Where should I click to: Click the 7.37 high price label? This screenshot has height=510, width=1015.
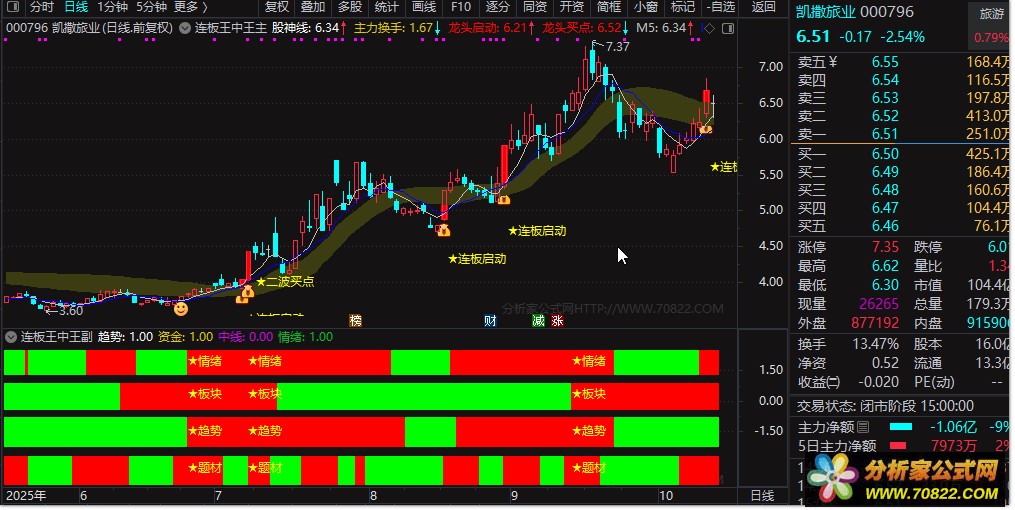(618, 47)
